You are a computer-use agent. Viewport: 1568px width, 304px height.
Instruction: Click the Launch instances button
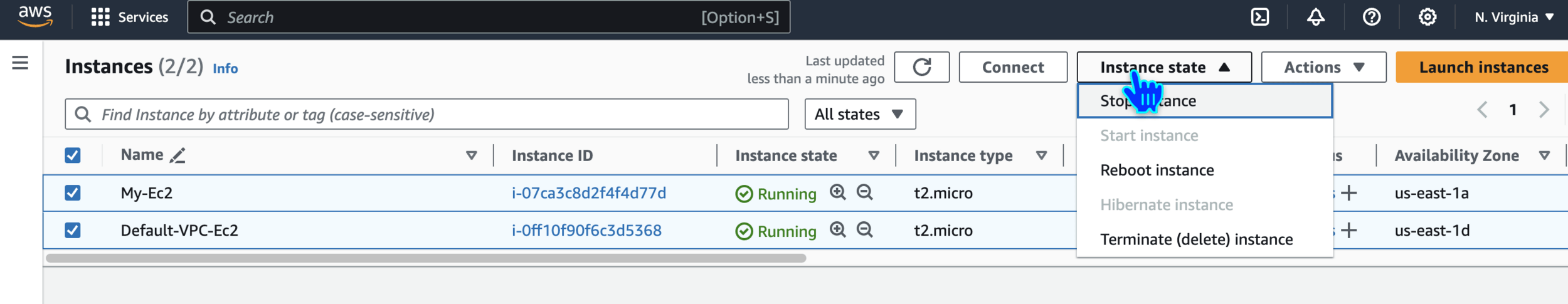tap(1483, 67)
